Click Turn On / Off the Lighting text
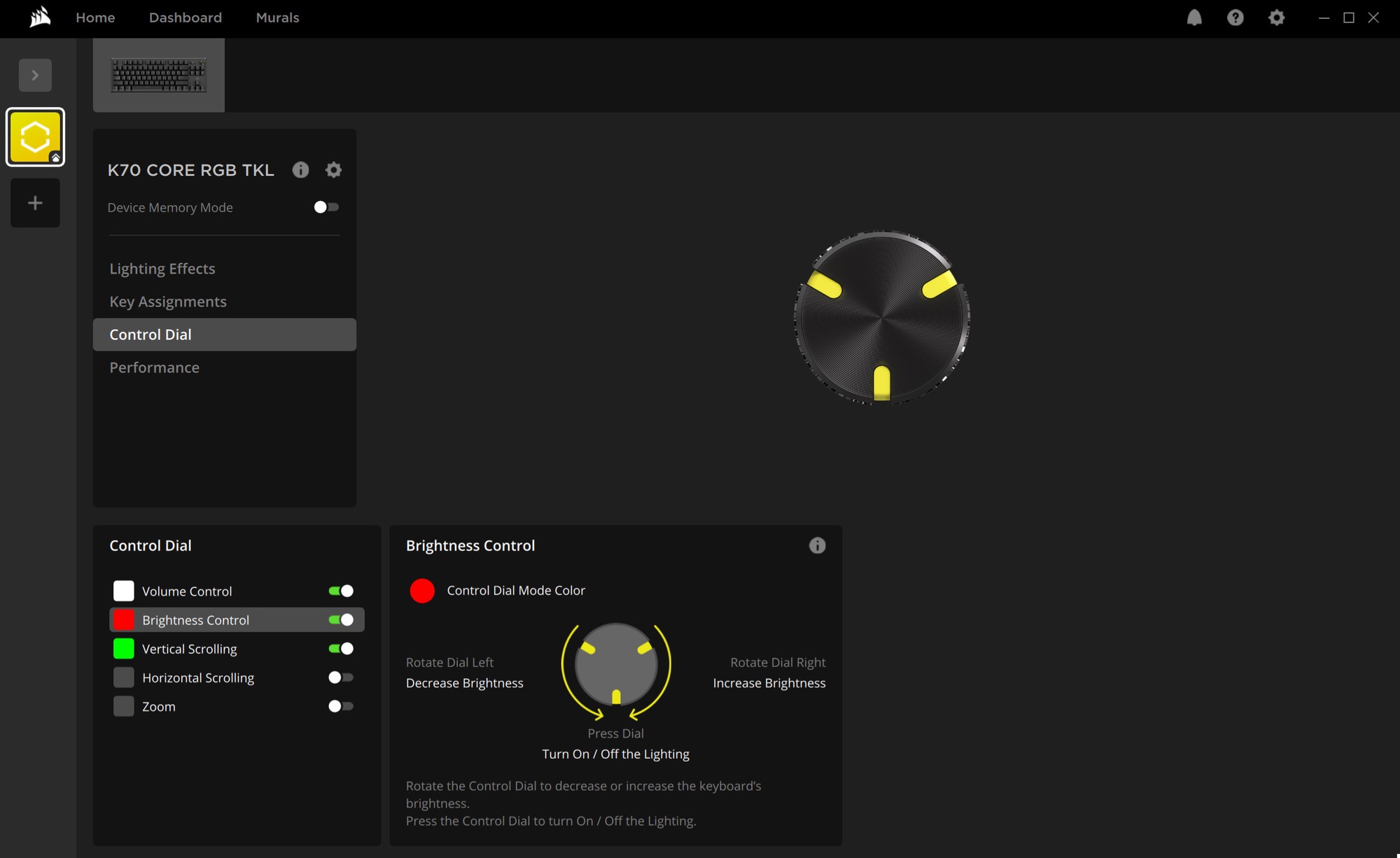 tap(616, 754)
